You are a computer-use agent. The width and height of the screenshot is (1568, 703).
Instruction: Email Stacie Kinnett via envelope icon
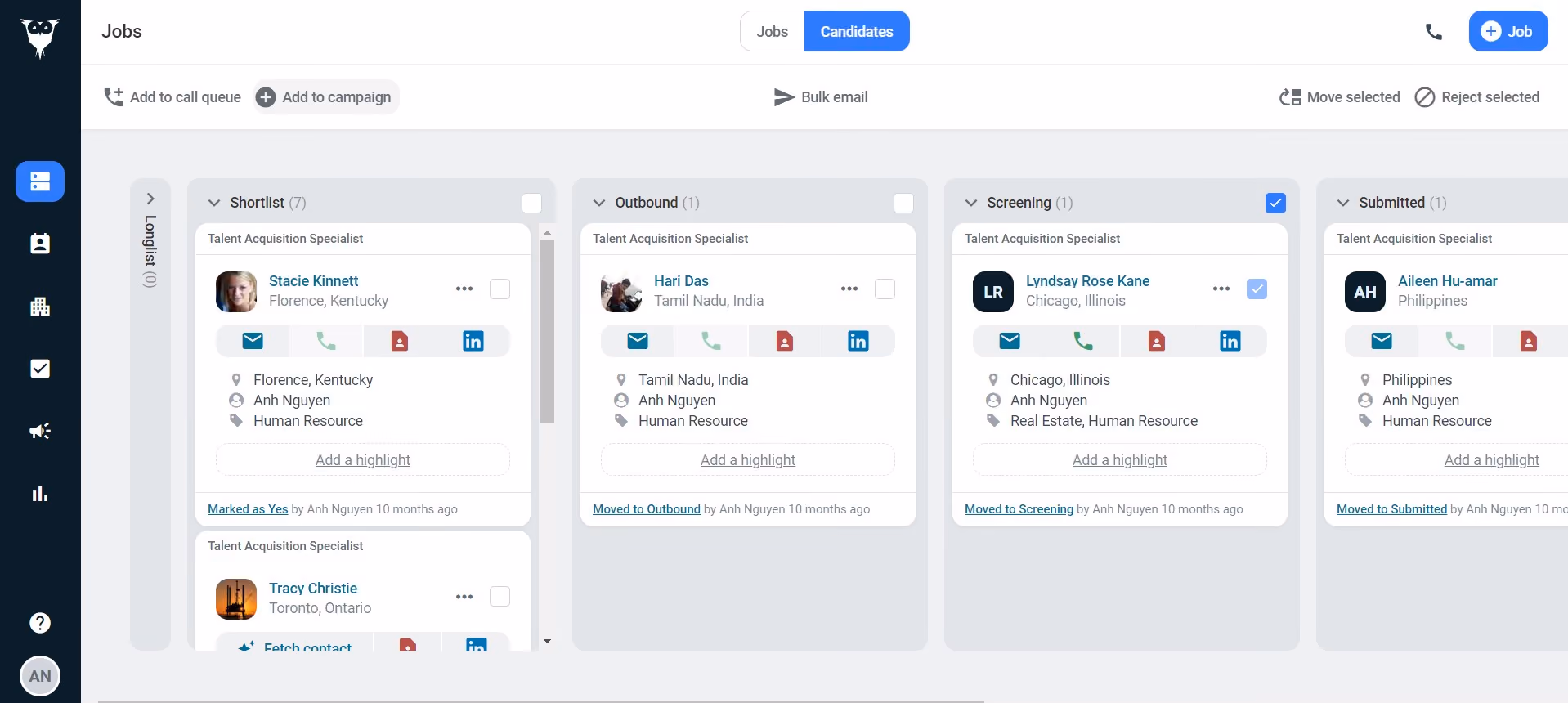[253, 341]
